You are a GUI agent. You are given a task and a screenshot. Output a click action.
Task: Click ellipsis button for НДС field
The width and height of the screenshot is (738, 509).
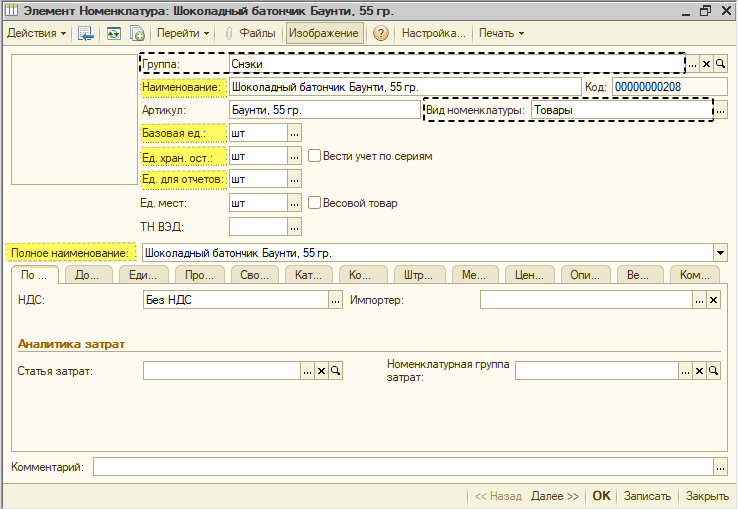pyautogui.click(x=335, y=300)
